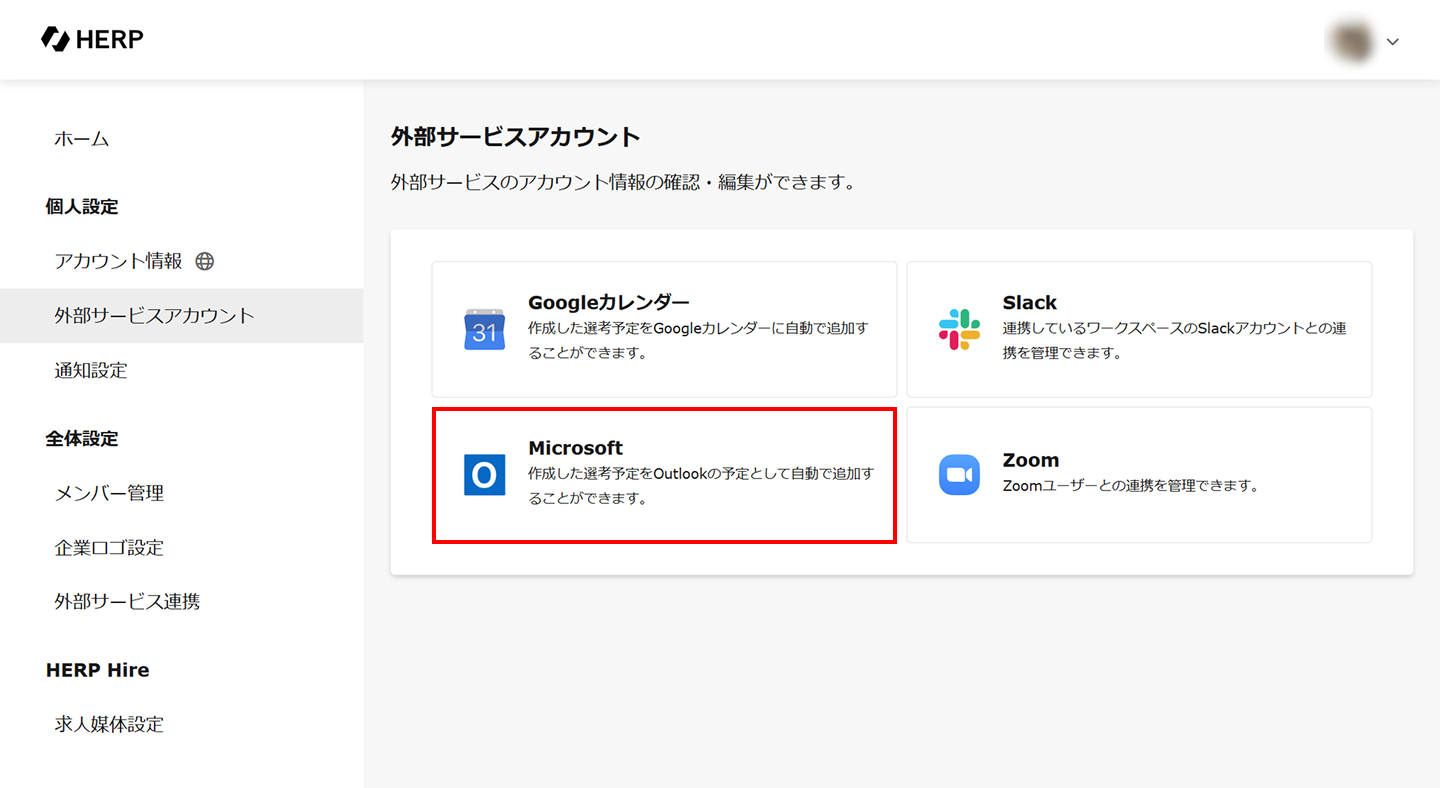Click the Zoom camera icon
Viewport: 1440px width, 788px height.
pyautogui.click(x=959, y=475)
